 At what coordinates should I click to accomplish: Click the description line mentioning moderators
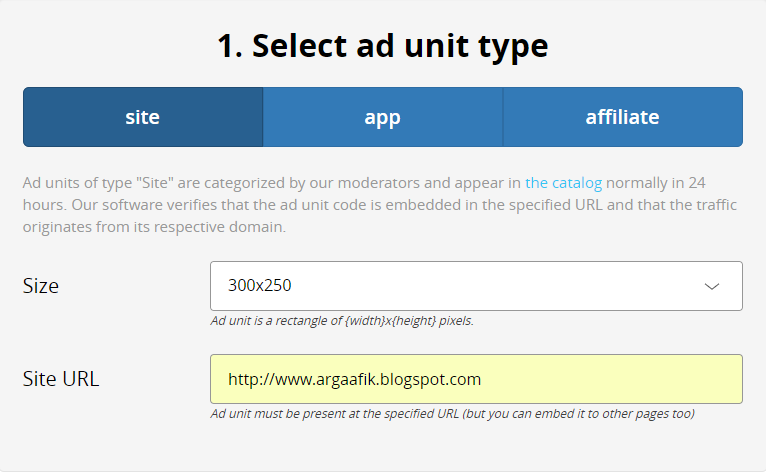[270, 183]
